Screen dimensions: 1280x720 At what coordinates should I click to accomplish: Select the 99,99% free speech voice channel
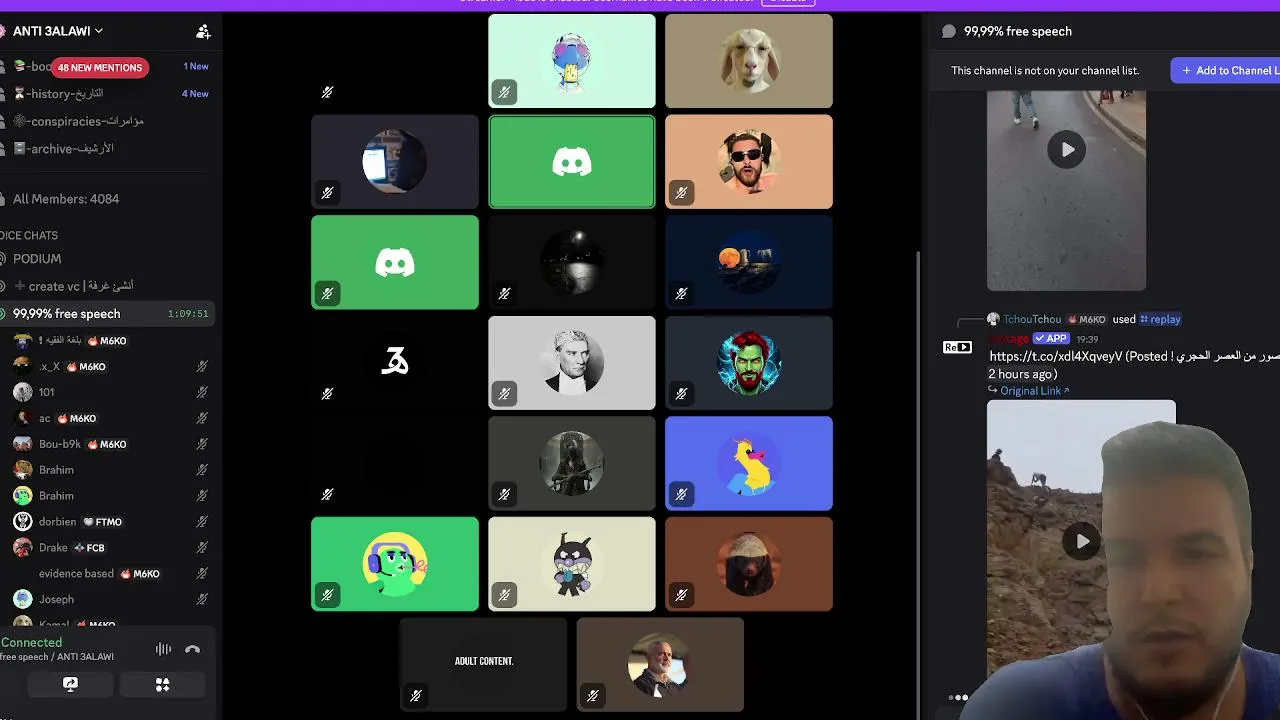tap(106, 314)
